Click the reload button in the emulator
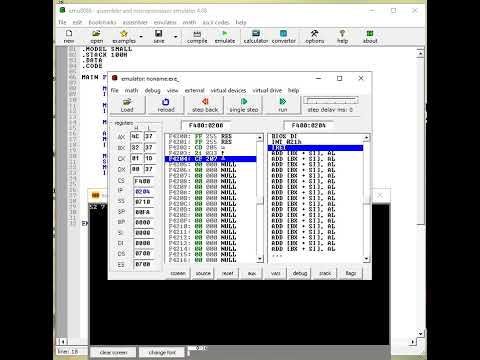The image size is (480, 360). coord(166,105)
